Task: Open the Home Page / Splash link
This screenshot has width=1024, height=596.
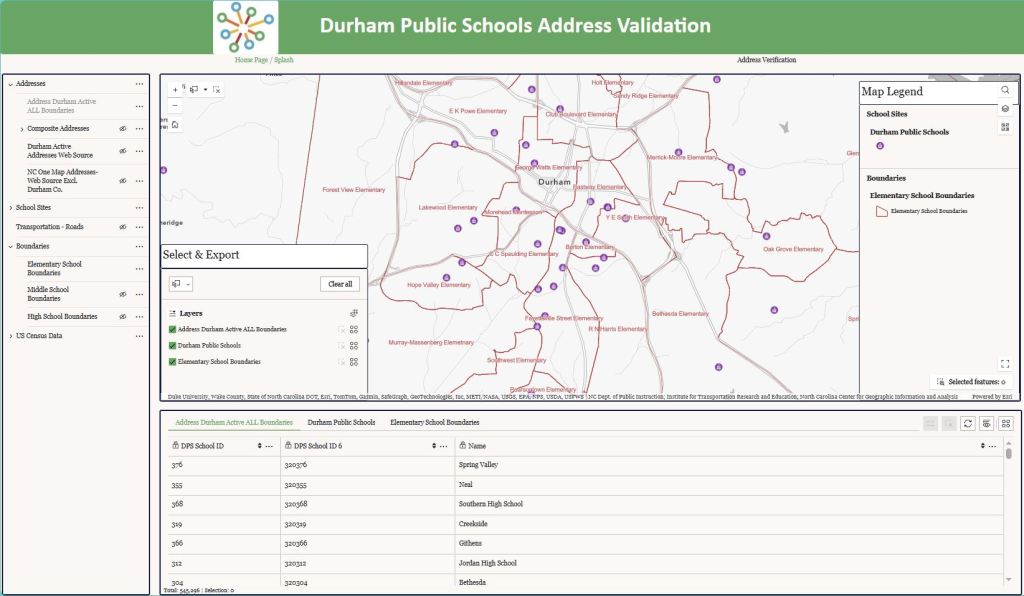Action: 264,60
